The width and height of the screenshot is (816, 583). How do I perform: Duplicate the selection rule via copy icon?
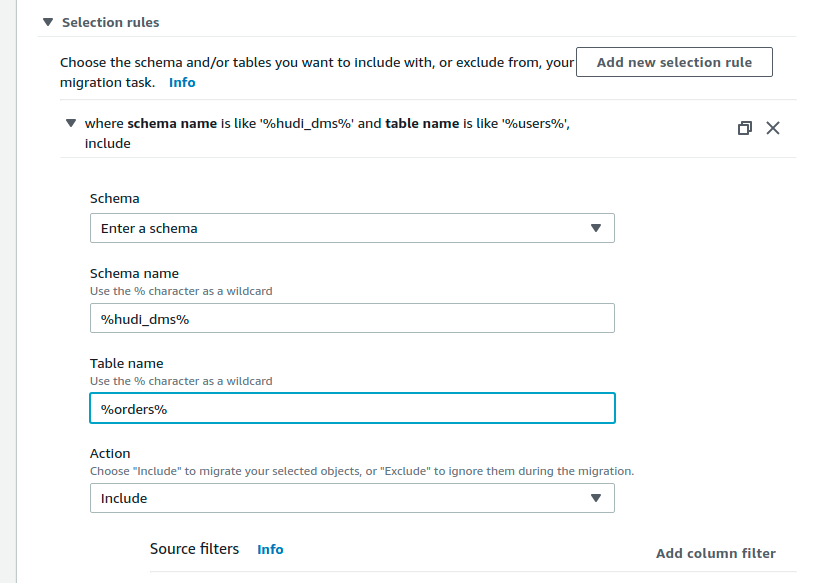tap(744, 128)
